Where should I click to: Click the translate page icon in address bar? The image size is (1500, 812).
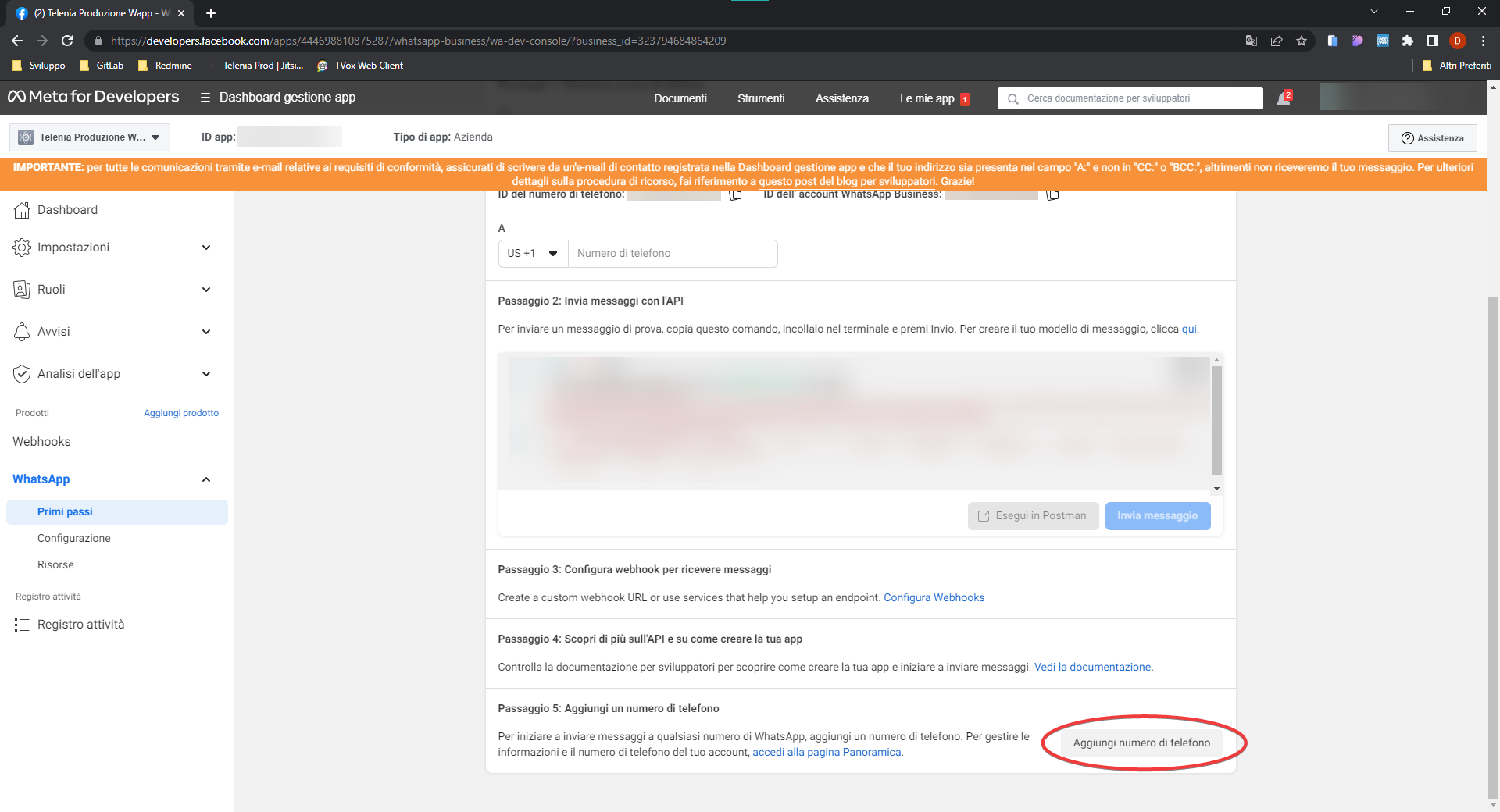(1252, 41)
